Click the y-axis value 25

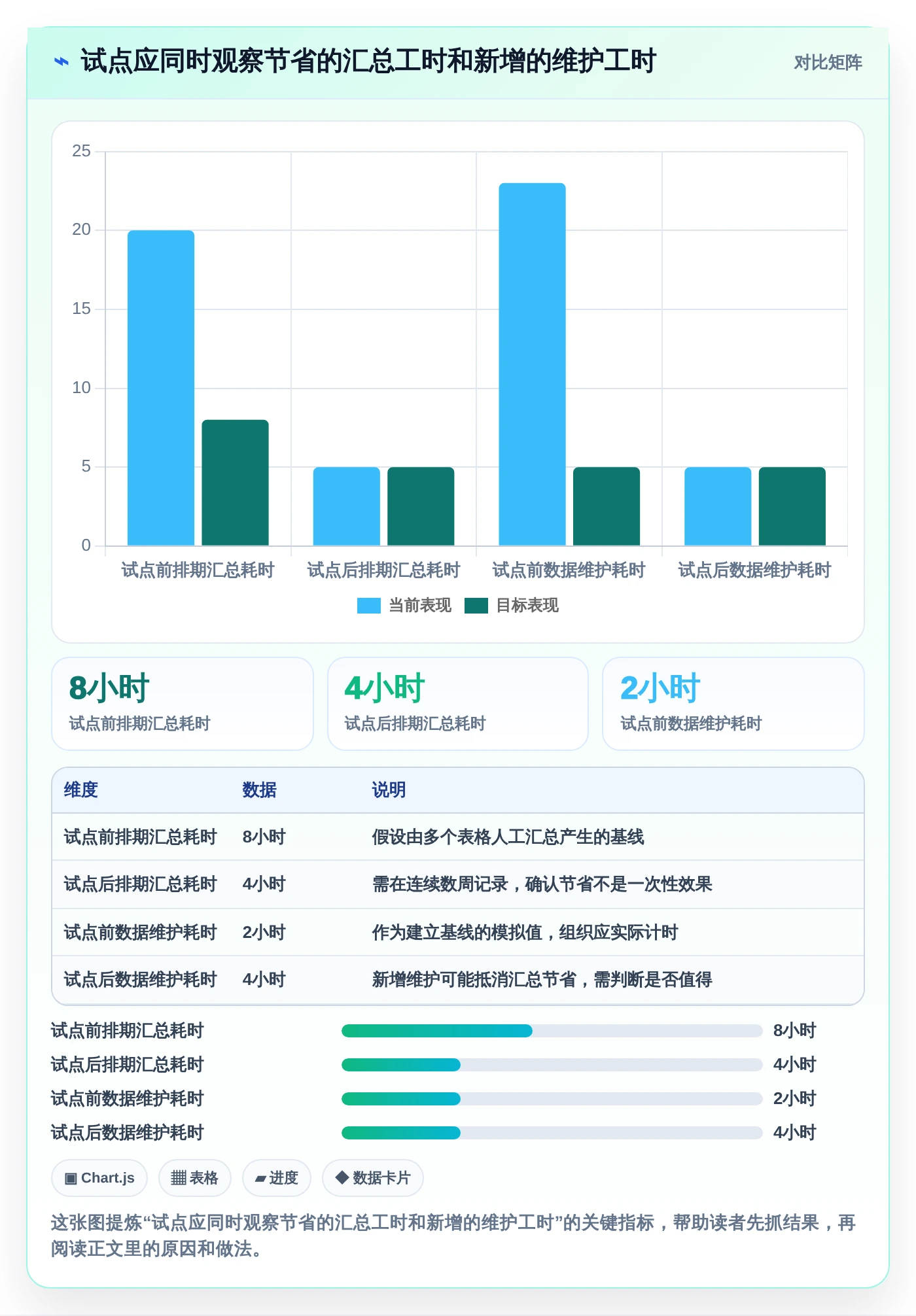tap(81, 151)
